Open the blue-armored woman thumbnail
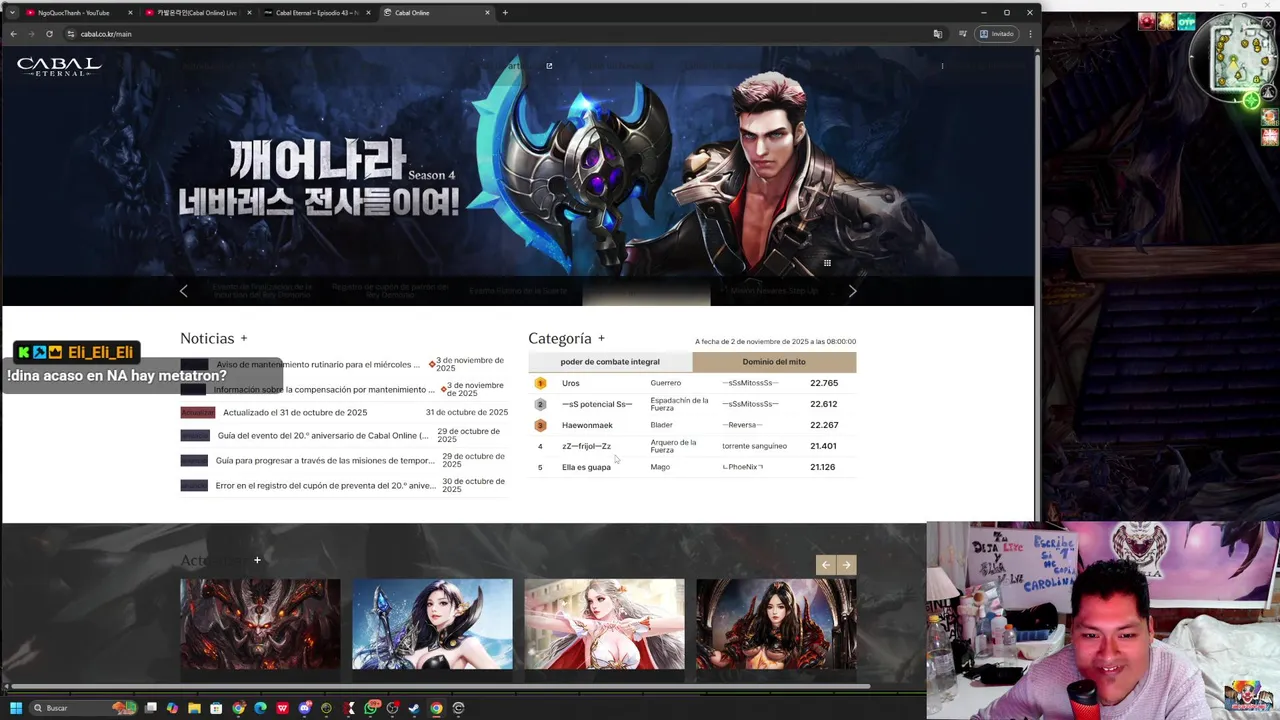Screen dimensions: 1280x720 [x=432, y=624]
